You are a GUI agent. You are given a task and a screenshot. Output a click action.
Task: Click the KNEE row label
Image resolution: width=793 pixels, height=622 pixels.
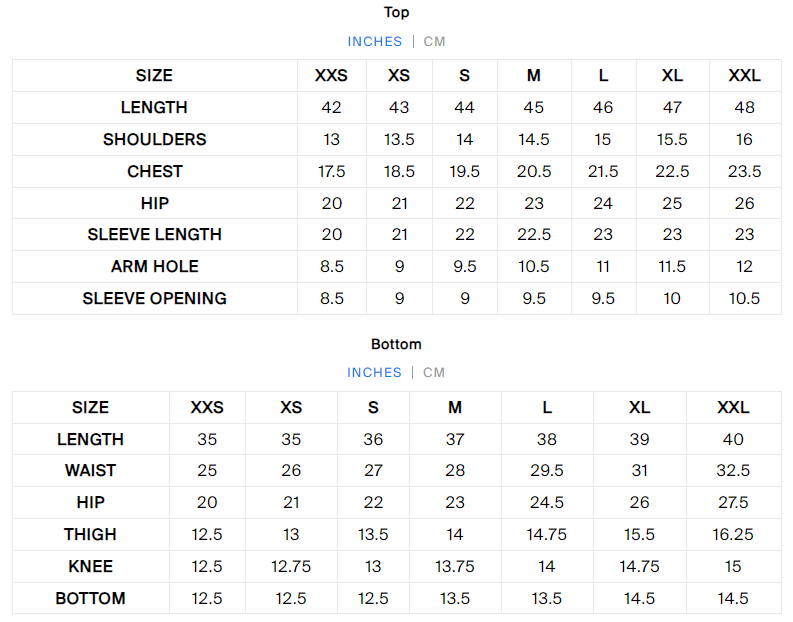(x=91, y=566)
